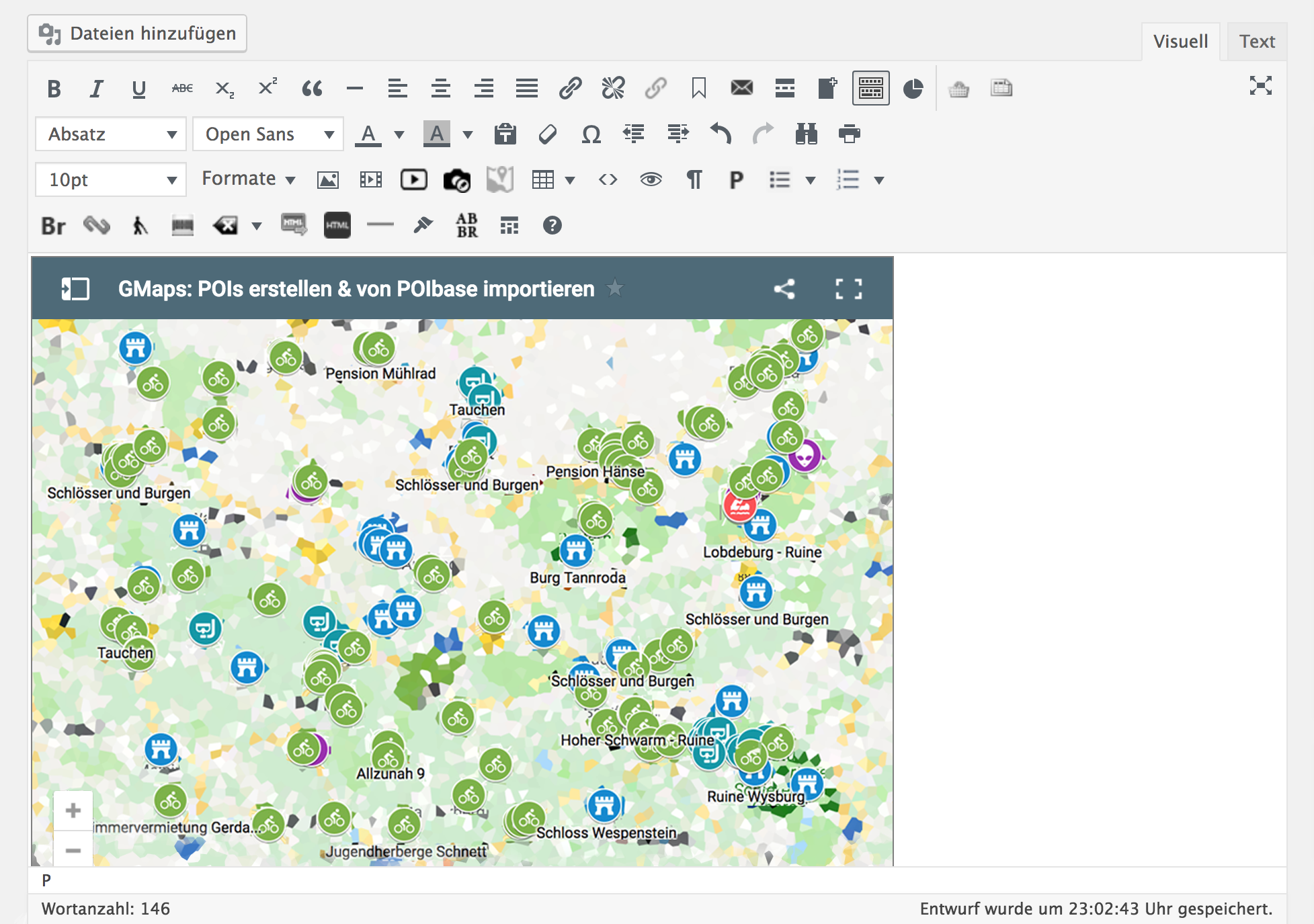
Task: Toggle bold formatting
Action: [54, 89]
